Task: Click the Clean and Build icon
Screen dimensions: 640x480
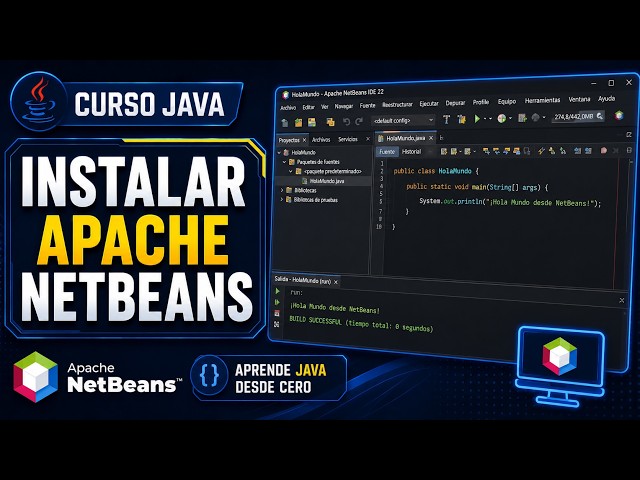Action: (462, 119)
